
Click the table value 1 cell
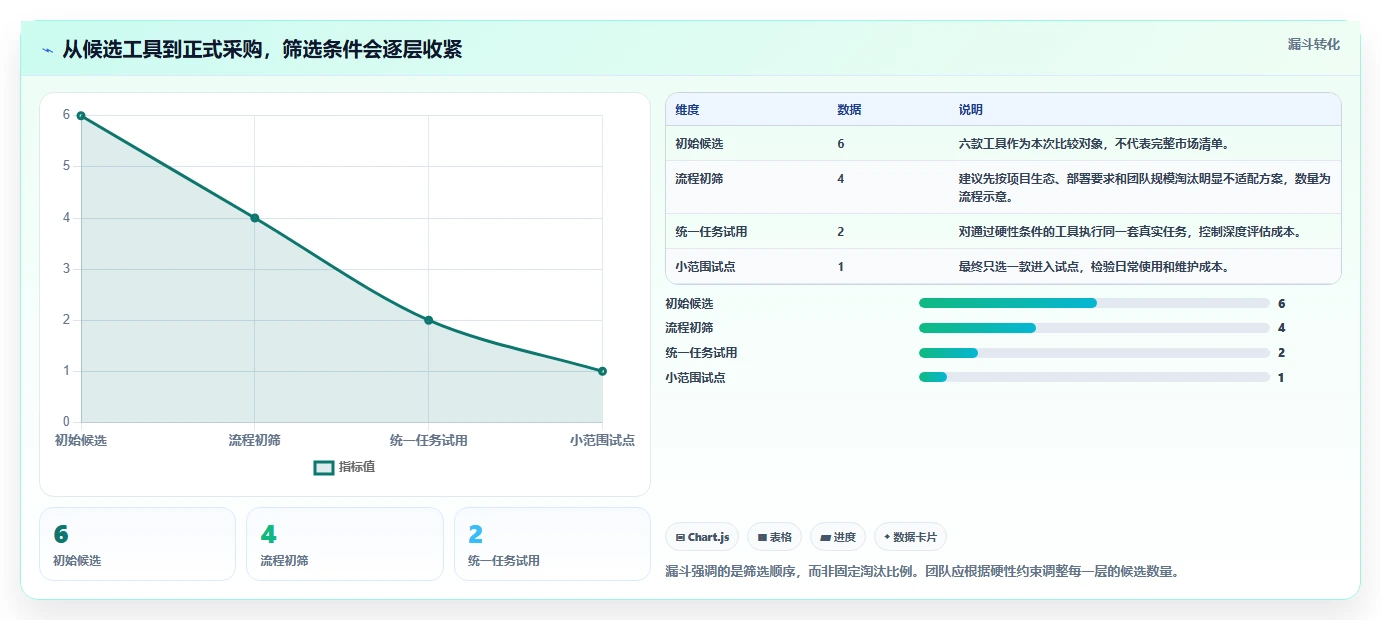click(841, 267)
